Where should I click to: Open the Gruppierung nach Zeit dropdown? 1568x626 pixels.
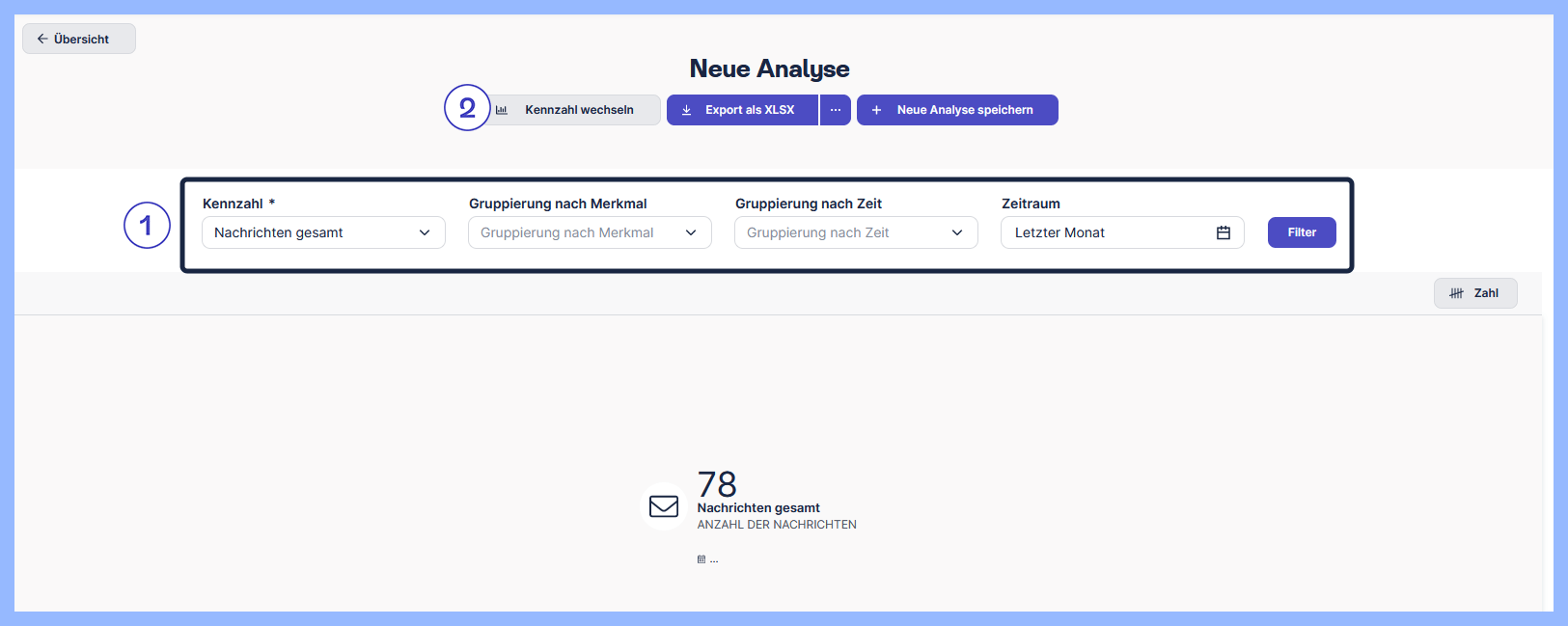pyautogui.click(x=856, y=232)
